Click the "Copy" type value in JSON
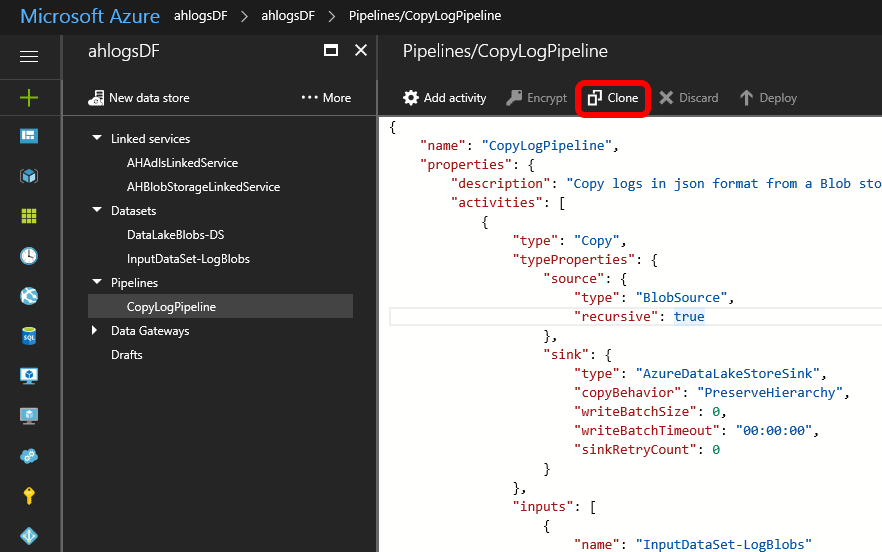The image size is (882, 552). (x=596, y=241)
